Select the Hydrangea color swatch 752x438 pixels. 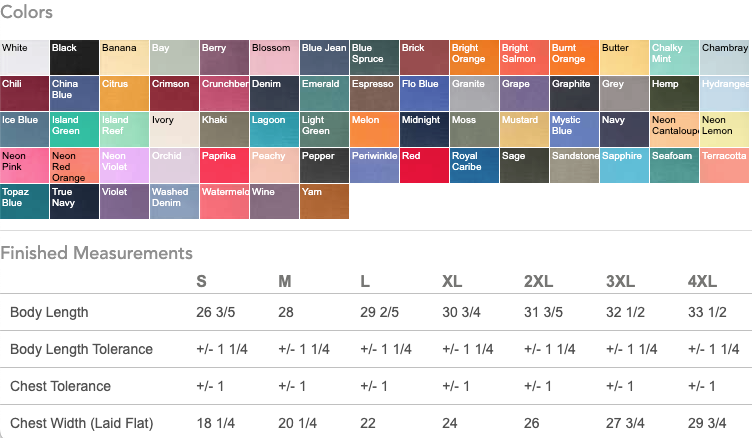pos(724,93)
